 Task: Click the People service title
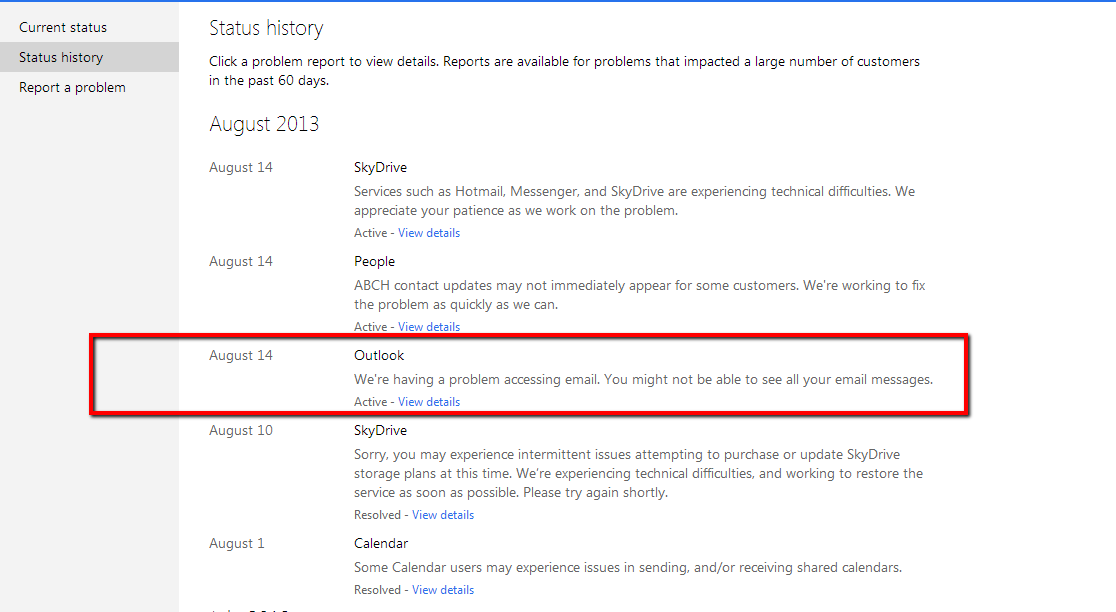point(374,261)
